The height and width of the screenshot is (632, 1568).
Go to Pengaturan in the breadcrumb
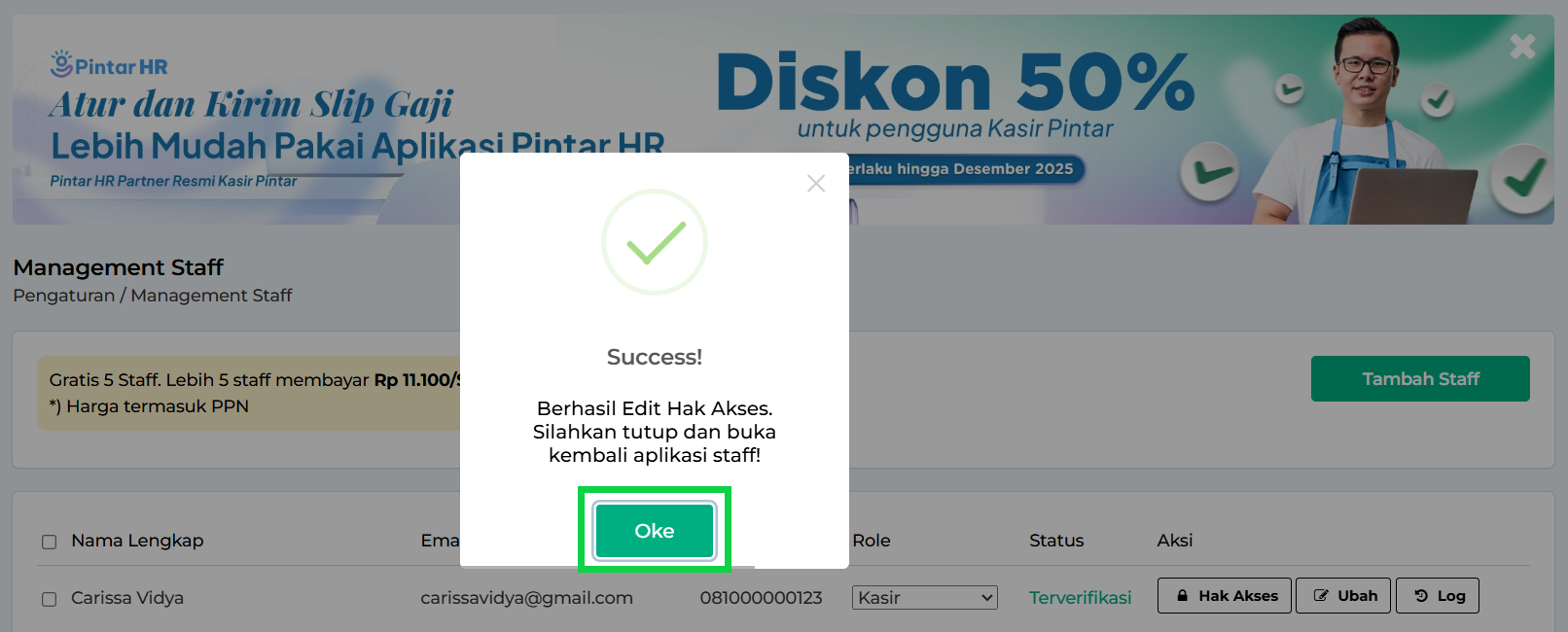(x=63, y=296)
